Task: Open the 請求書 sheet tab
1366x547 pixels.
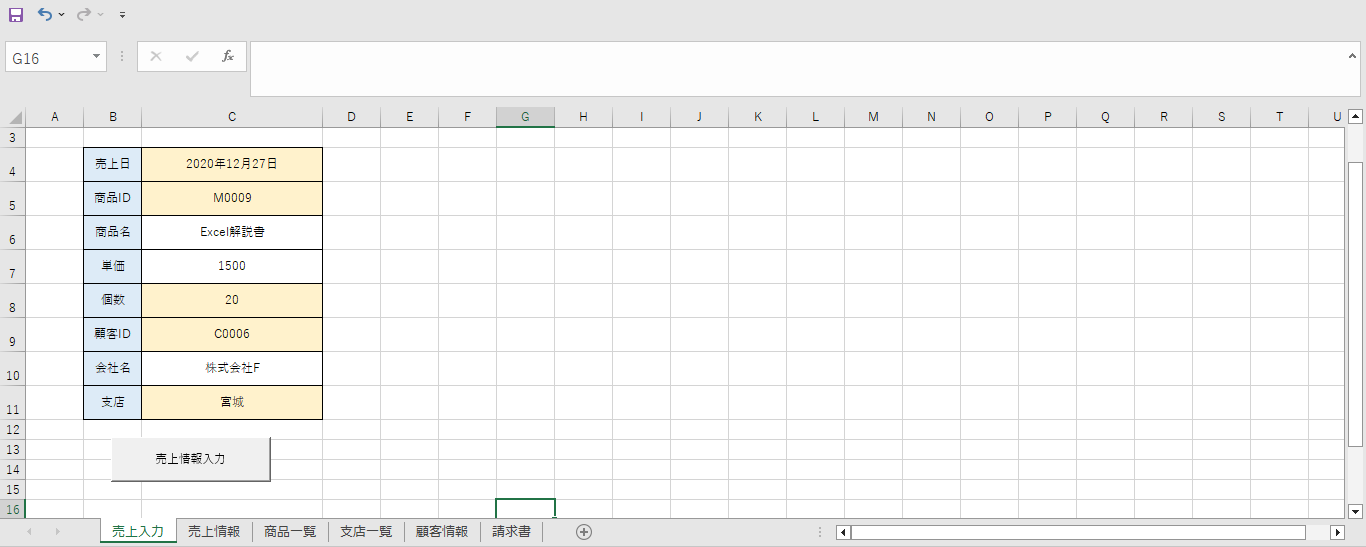Action: click(x=511, y=532)
